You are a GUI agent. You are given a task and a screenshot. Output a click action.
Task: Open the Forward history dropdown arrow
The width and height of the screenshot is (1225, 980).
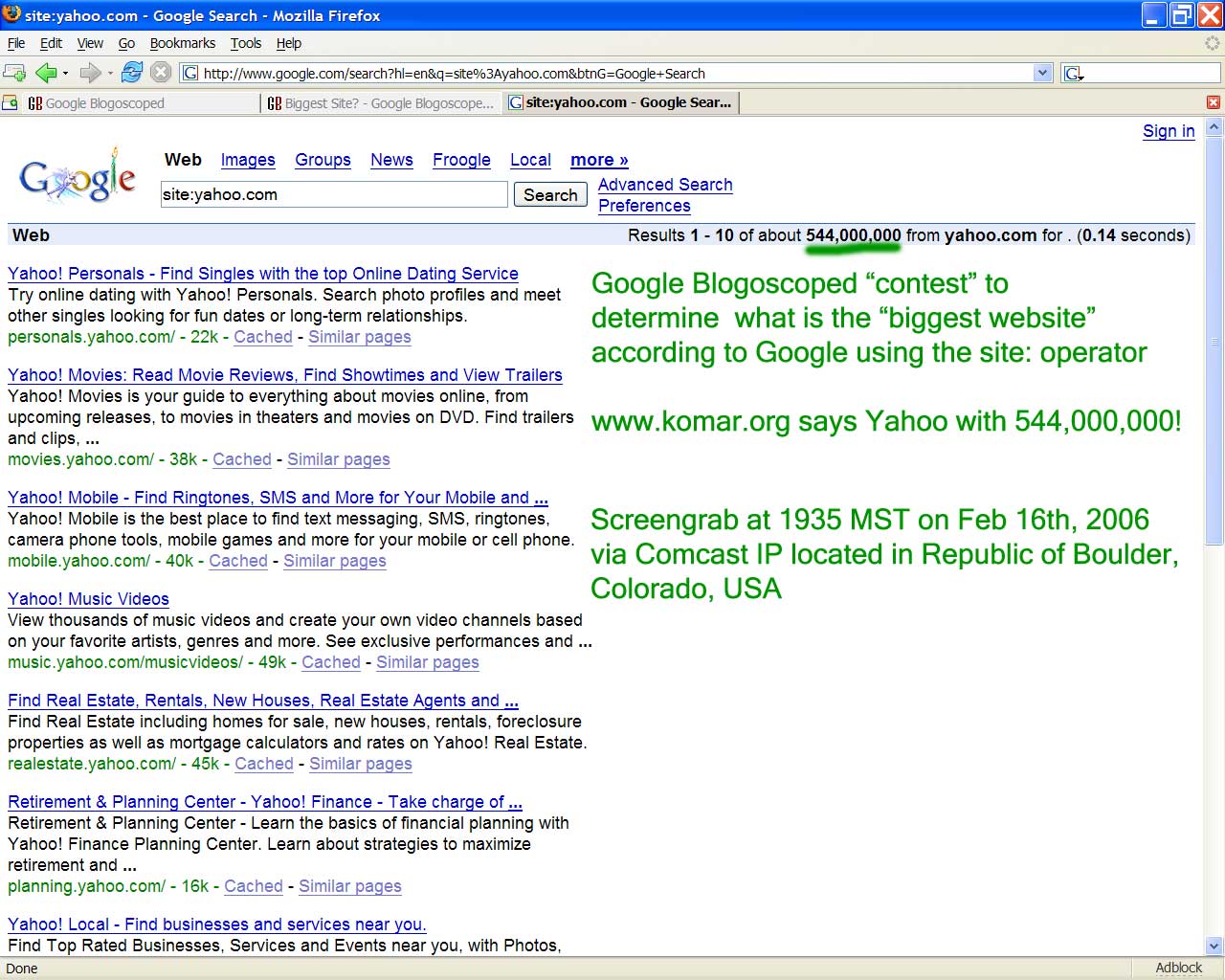110,73
